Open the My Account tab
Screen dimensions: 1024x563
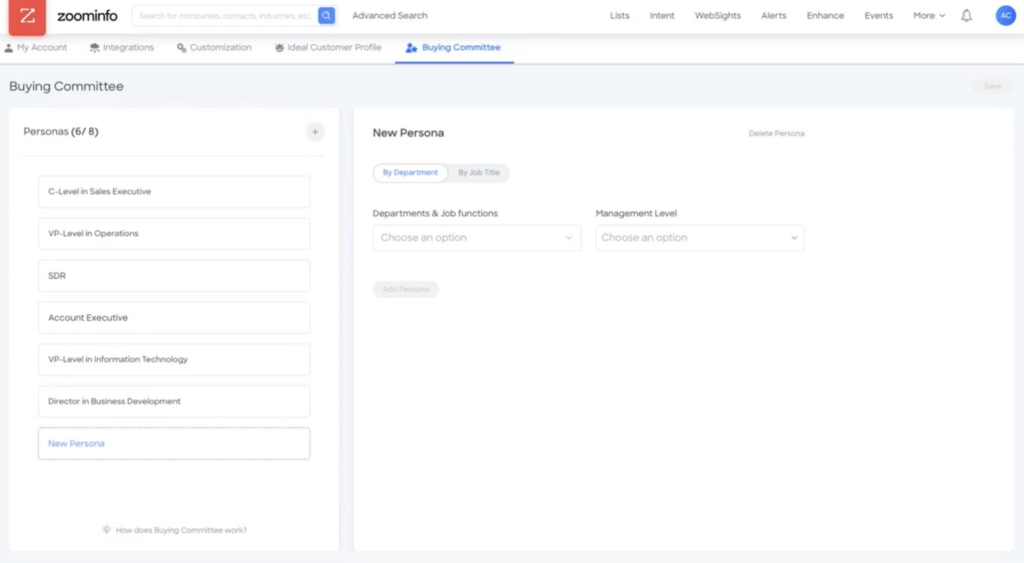pos(35,48)
